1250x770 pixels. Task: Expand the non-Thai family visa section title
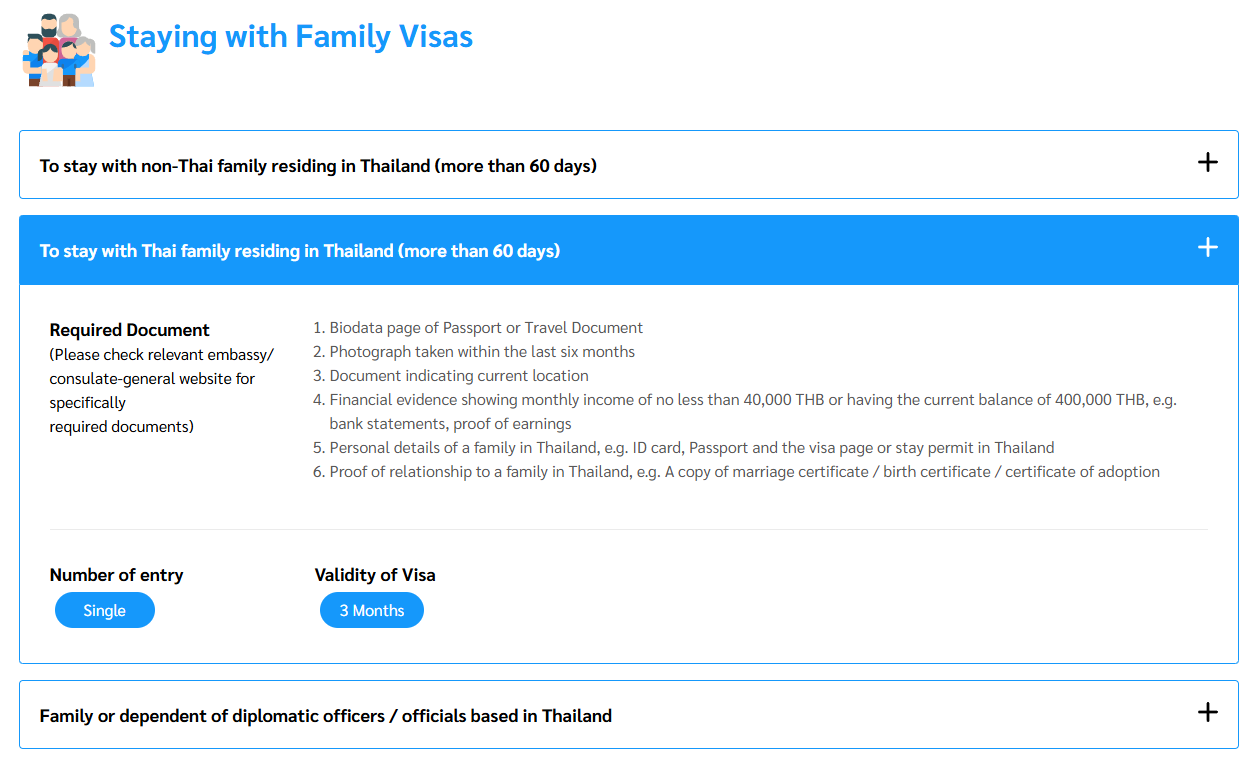click(x=318, y=166)
